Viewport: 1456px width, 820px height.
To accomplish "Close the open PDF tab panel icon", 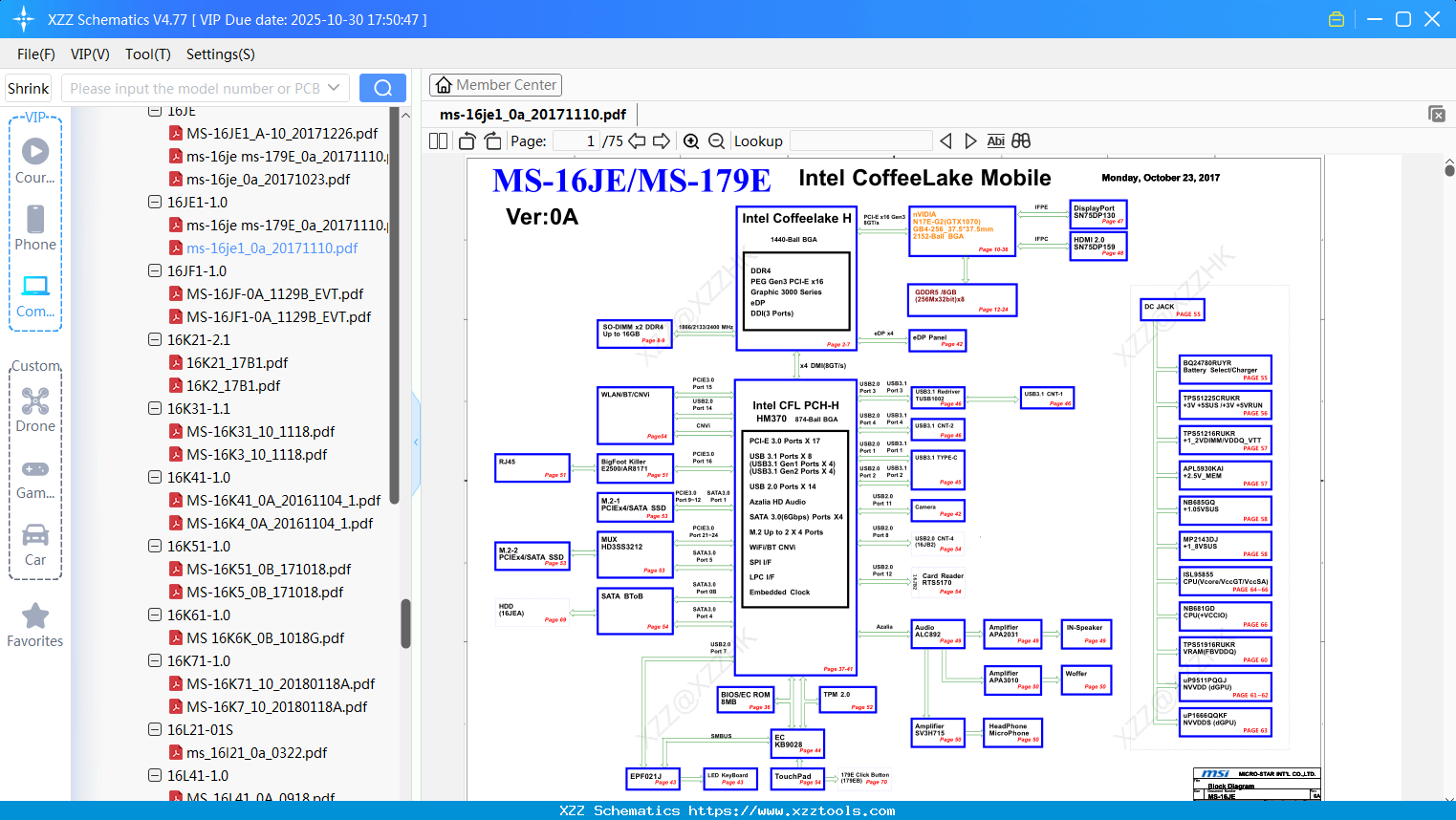I will tap(1437, 114).
